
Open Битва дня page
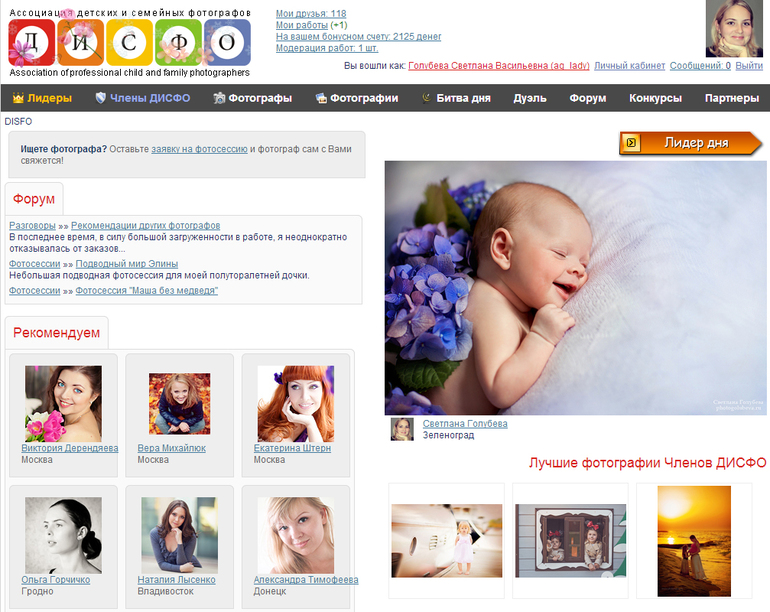463,98
